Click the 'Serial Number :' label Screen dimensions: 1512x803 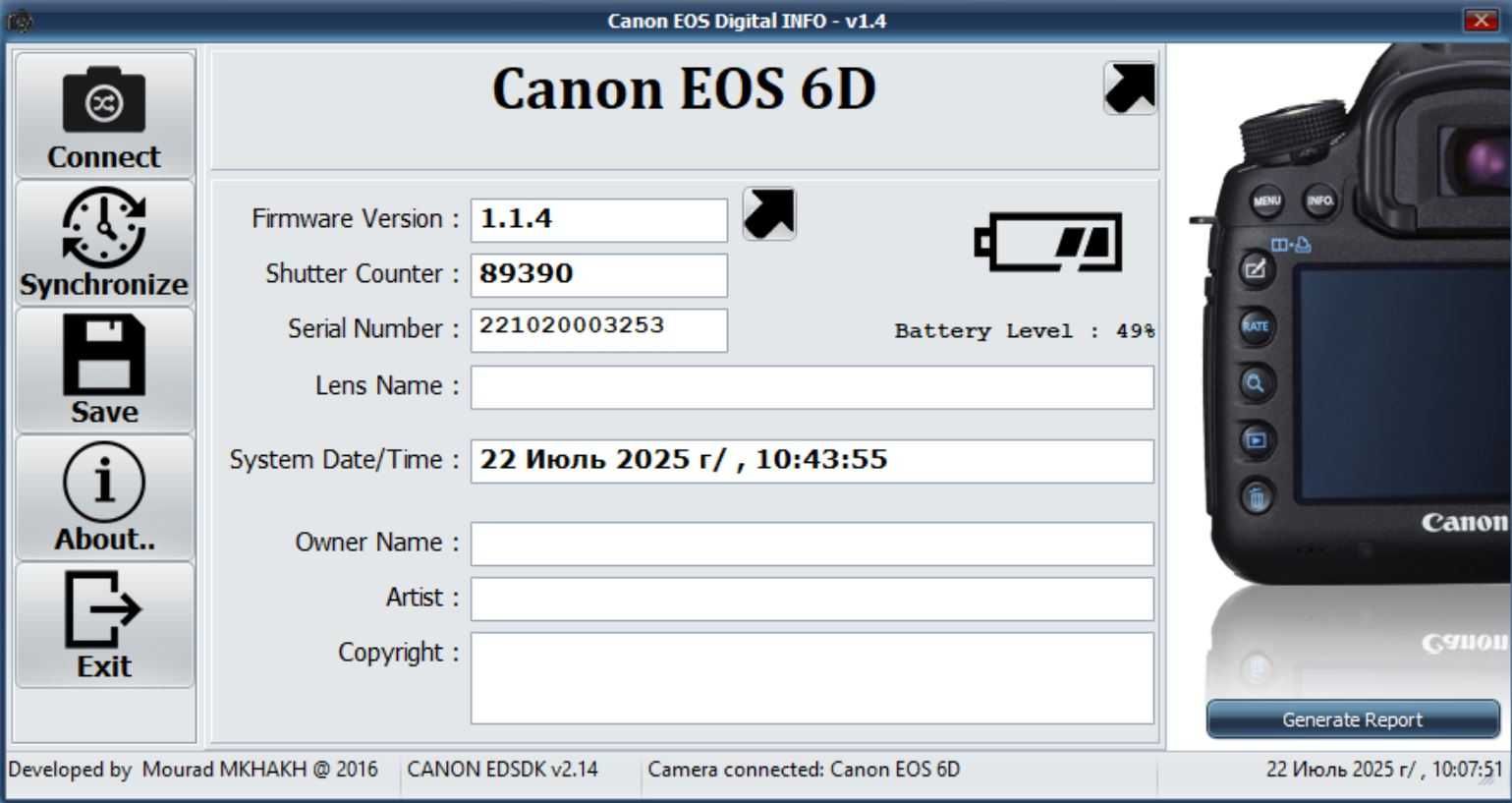click(373, 329)
